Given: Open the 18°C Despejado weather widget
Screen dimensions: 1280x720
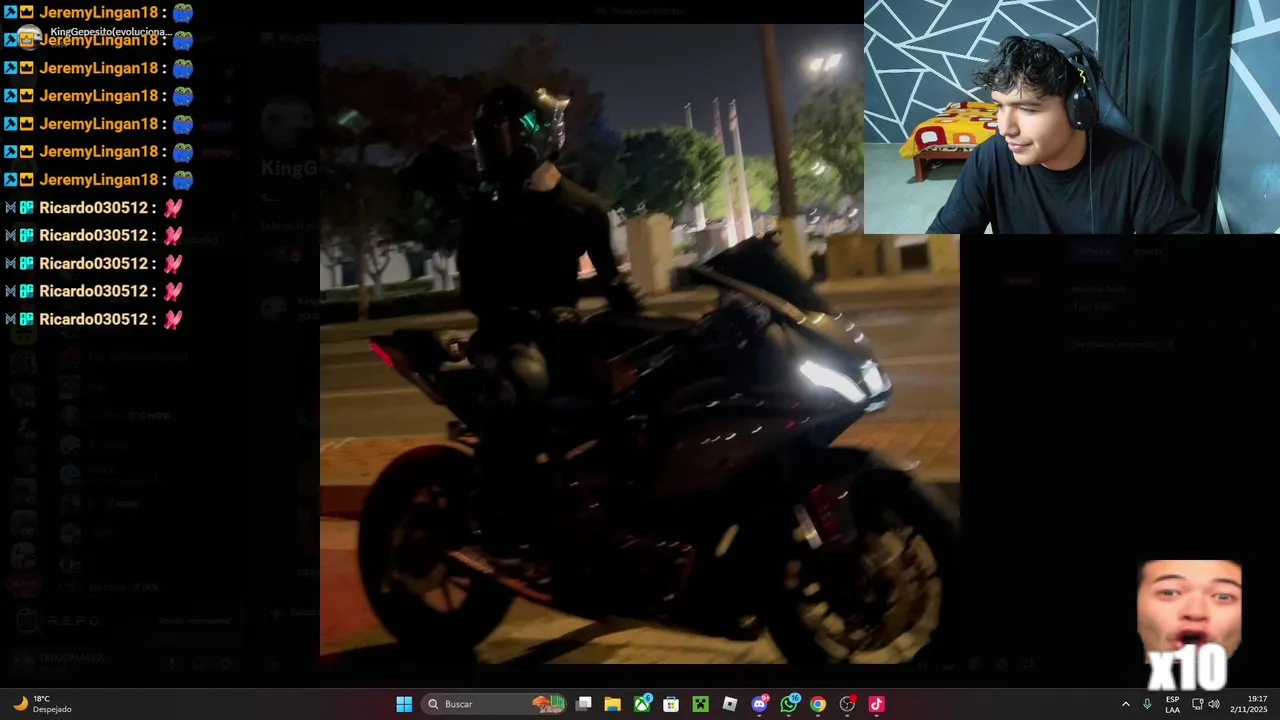Looking at the screenshot, I should (43, 704).
